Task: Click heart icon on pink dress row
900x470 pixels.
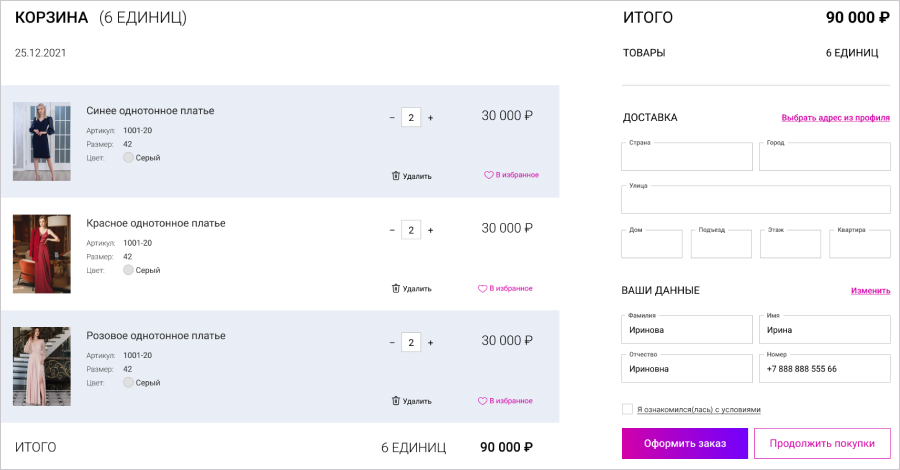Action: [x=483, y=401]
